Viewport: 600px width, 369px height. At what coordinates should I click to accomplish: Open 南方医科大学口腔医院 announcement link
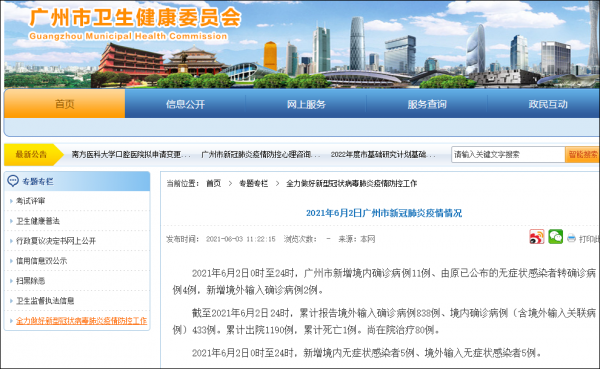pyautogui.click(x=130, y=155)
